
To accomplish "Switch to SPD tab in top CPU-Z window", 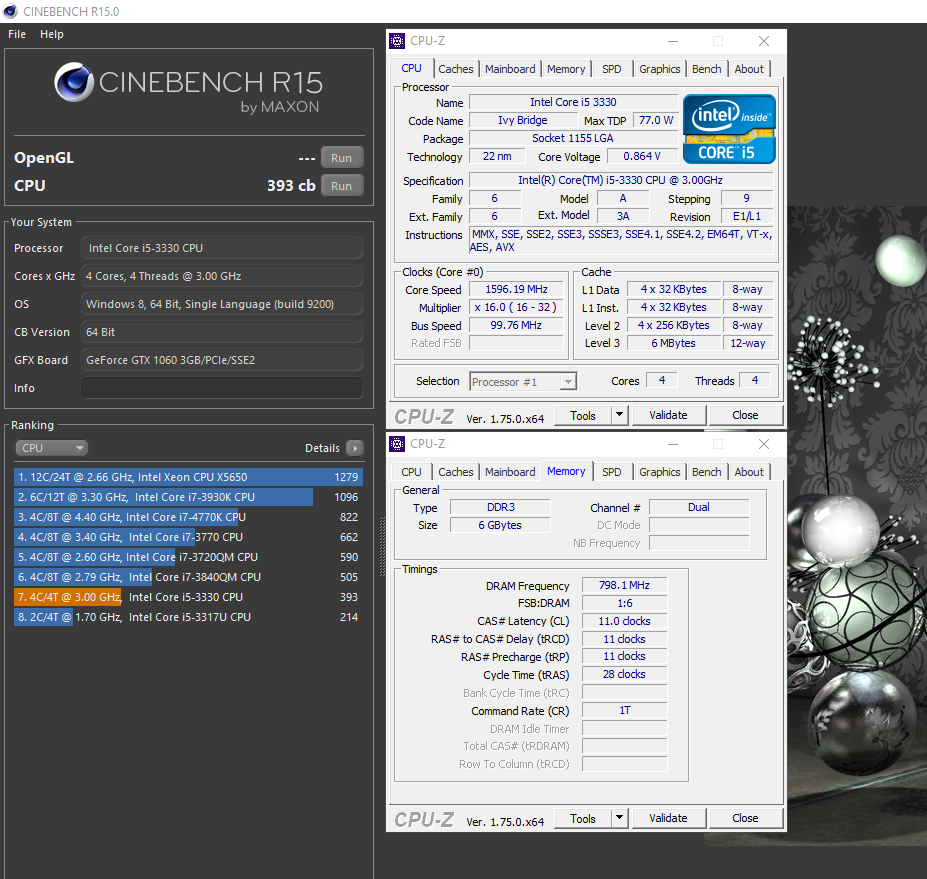I will (x=611, y=69).
